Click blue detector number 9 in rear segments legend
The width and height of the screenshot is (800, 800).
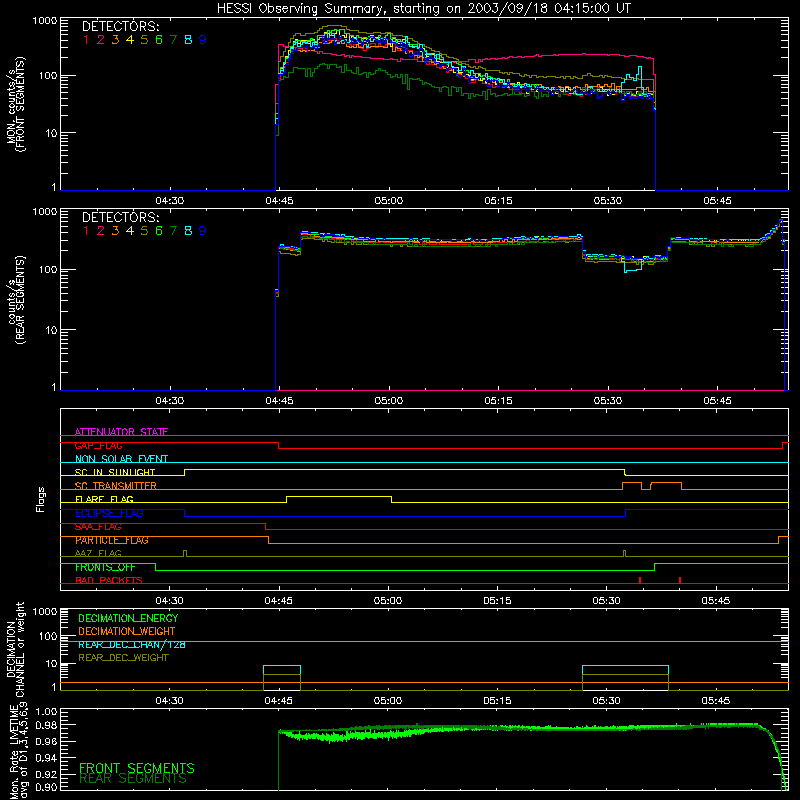(203, 231)
